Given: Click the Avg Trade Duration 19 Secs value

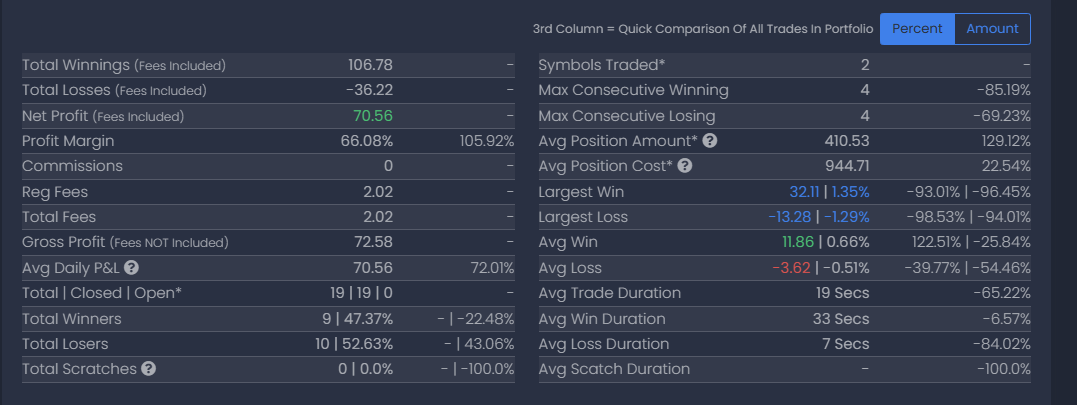Looking at the screenshot, I should (x=841, y=293).
